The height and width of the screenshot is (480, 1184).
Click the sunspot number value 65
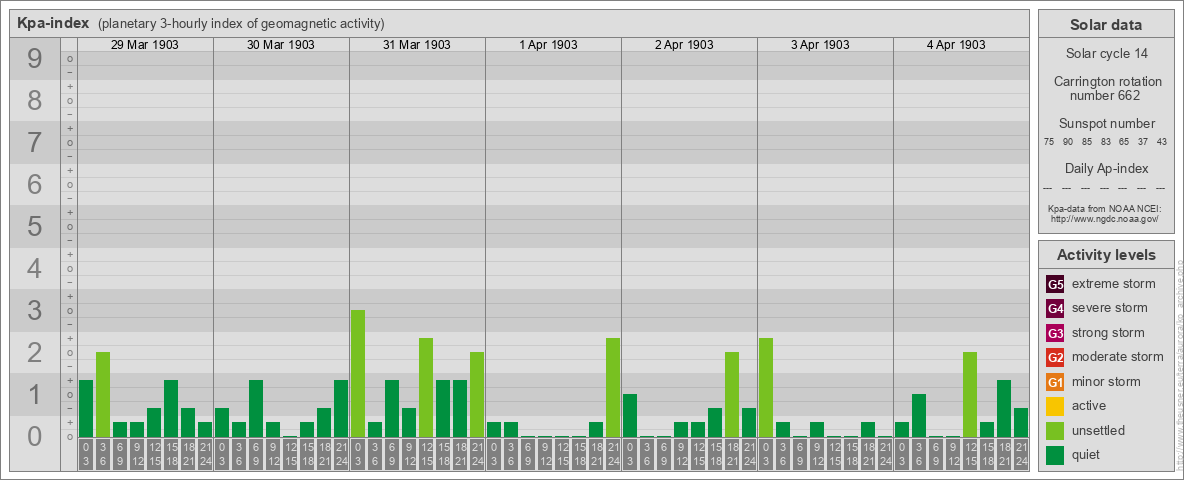point(1124,142)
